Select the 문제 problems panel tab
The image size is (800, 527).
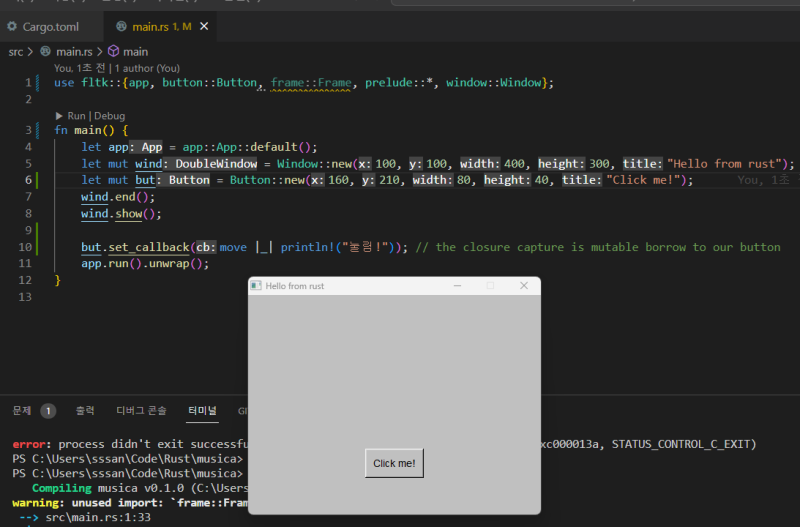click(x=21, y=410)
